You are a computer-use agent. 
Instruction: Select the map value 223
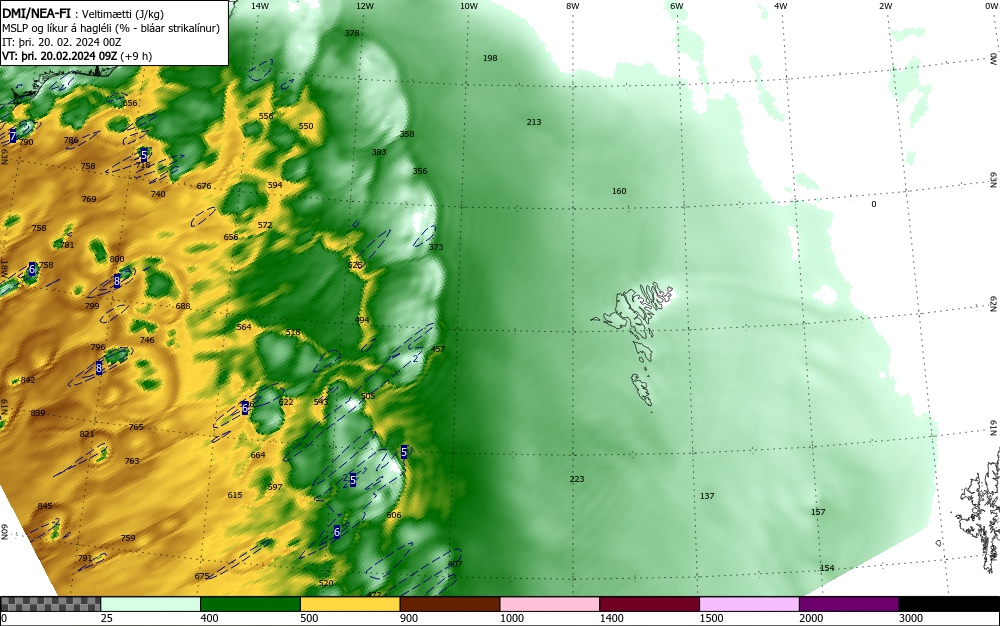point(577,479)
